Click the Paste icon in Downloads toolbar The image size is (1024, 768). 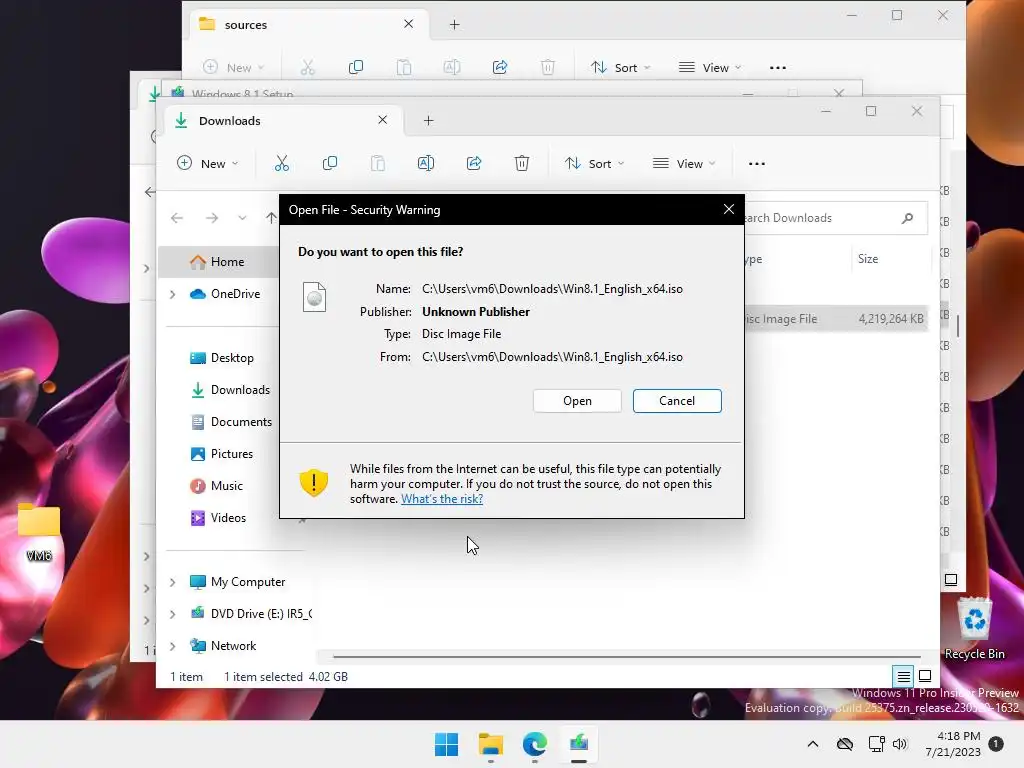378,163
